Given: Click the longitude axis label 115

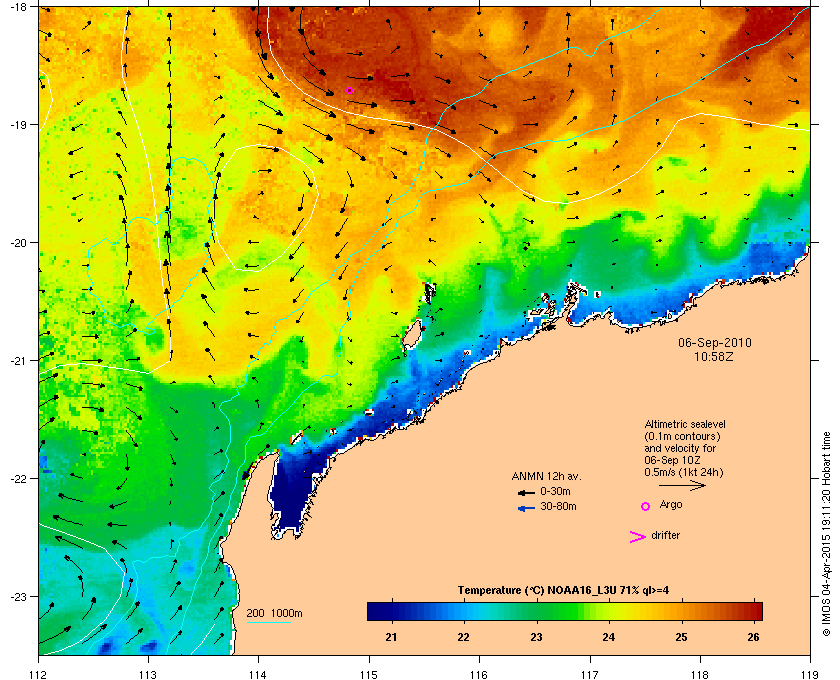Looking at the screenshot, I should click(369, 675).
